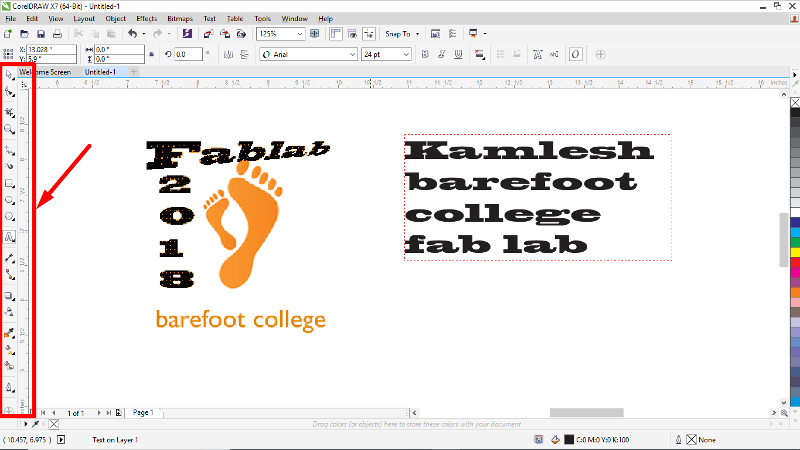
Task: Select the Shape edit tool
Action: coord(9,92)
